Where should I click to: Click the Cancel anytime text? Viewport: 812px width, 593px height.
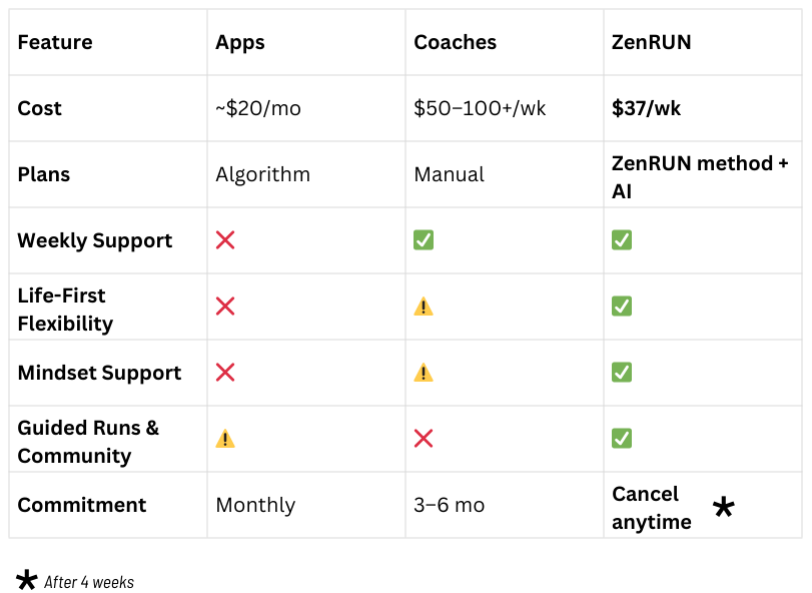coord(651,508)
